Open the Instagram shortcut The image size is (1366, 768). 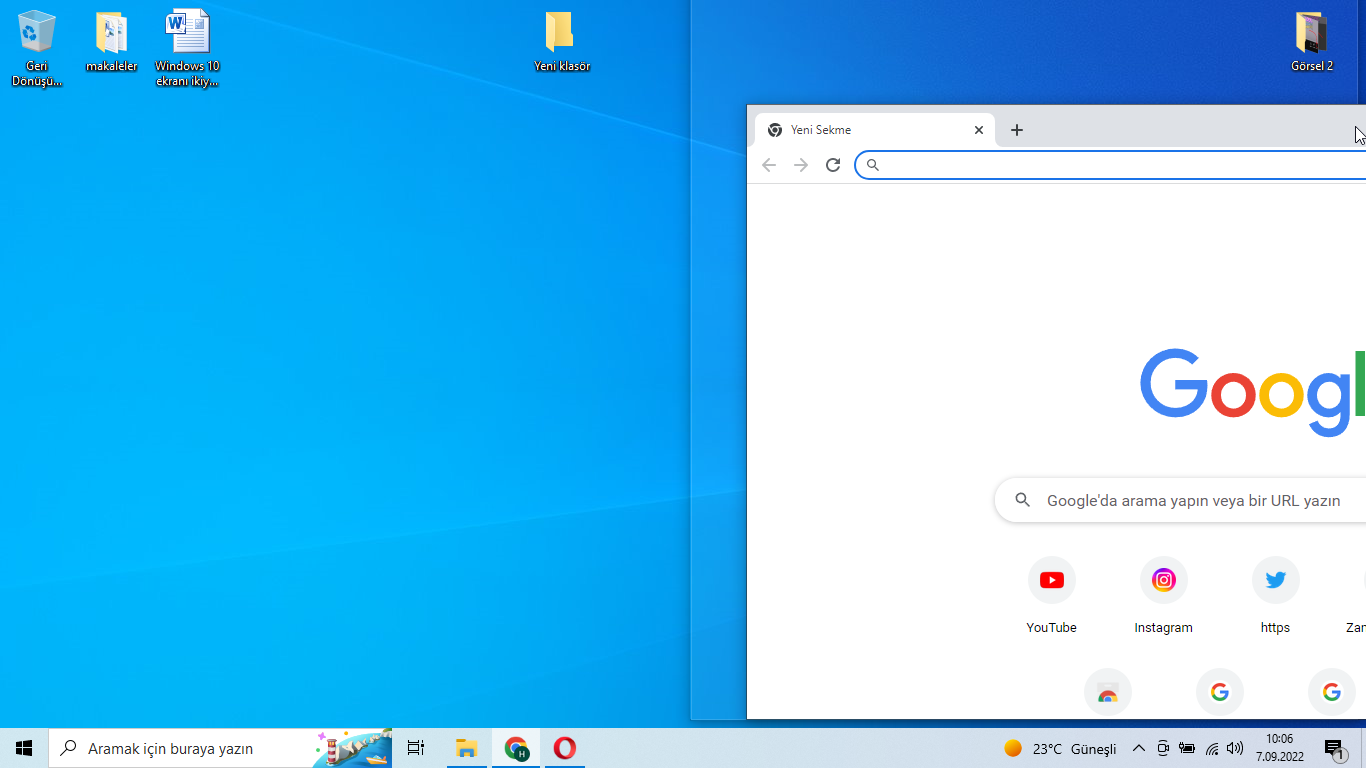pos(1163,581)
